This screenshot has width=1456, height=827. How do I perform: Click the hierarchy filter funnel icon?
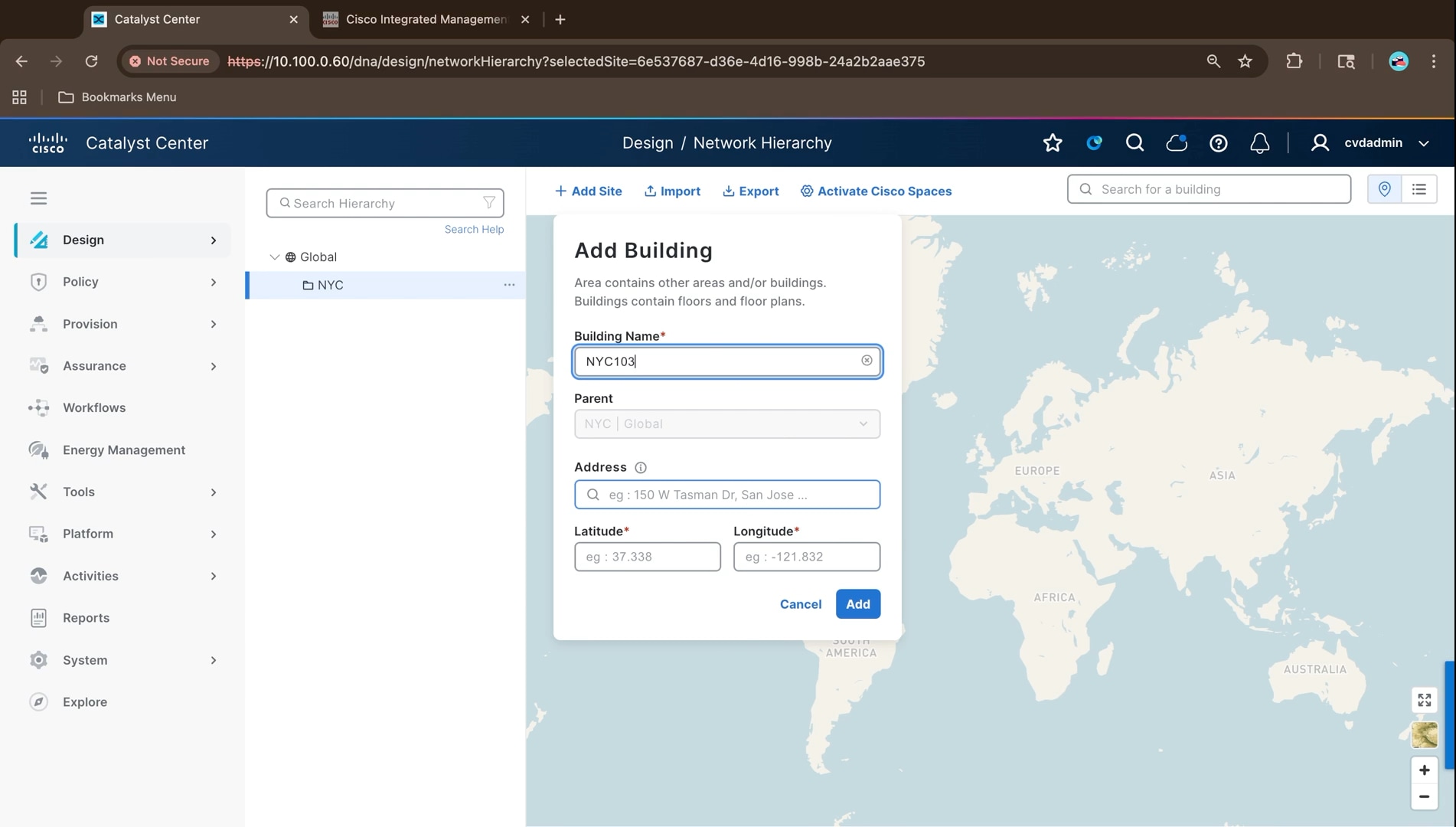489,203
